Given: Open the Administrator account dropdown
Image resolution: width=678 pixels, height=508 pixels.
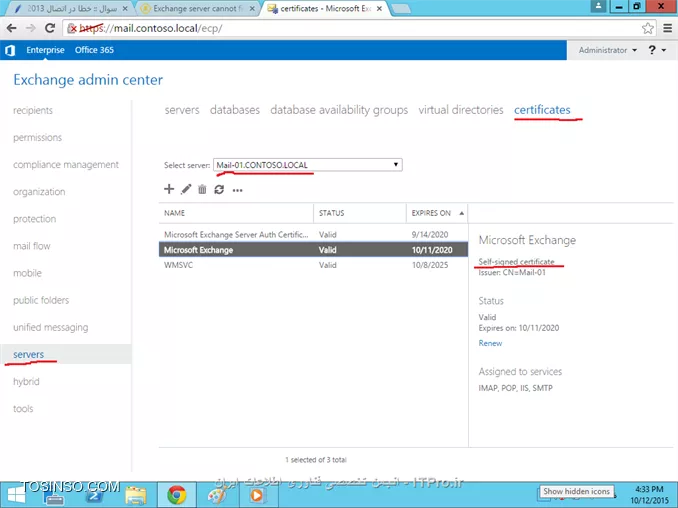Looking at the screenshot, I should point(608,50).
